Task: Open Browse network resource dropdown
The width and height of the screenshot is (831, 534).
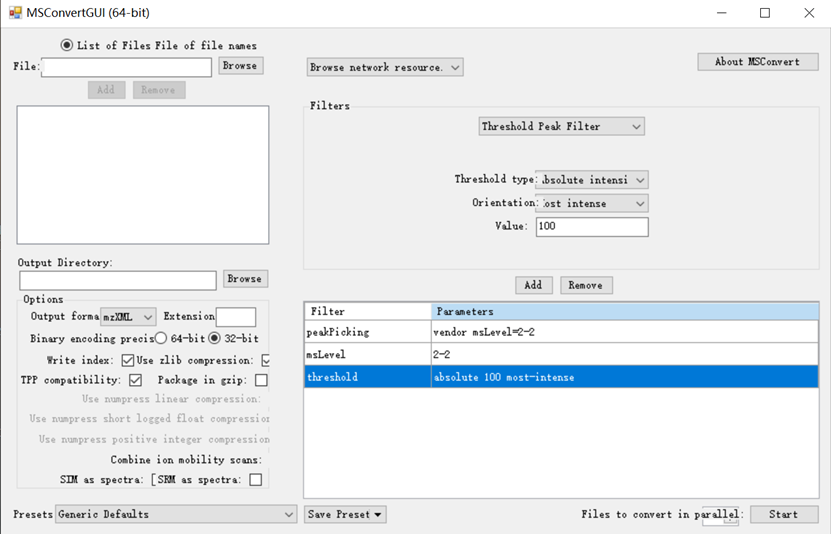Action: pyautogui.click(x=385, y=67)
